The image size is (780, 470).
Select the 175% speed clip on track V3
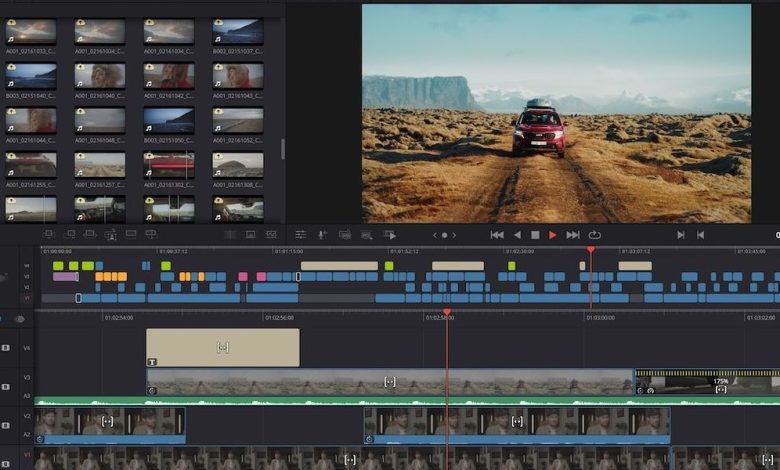[x=708, y=382]
